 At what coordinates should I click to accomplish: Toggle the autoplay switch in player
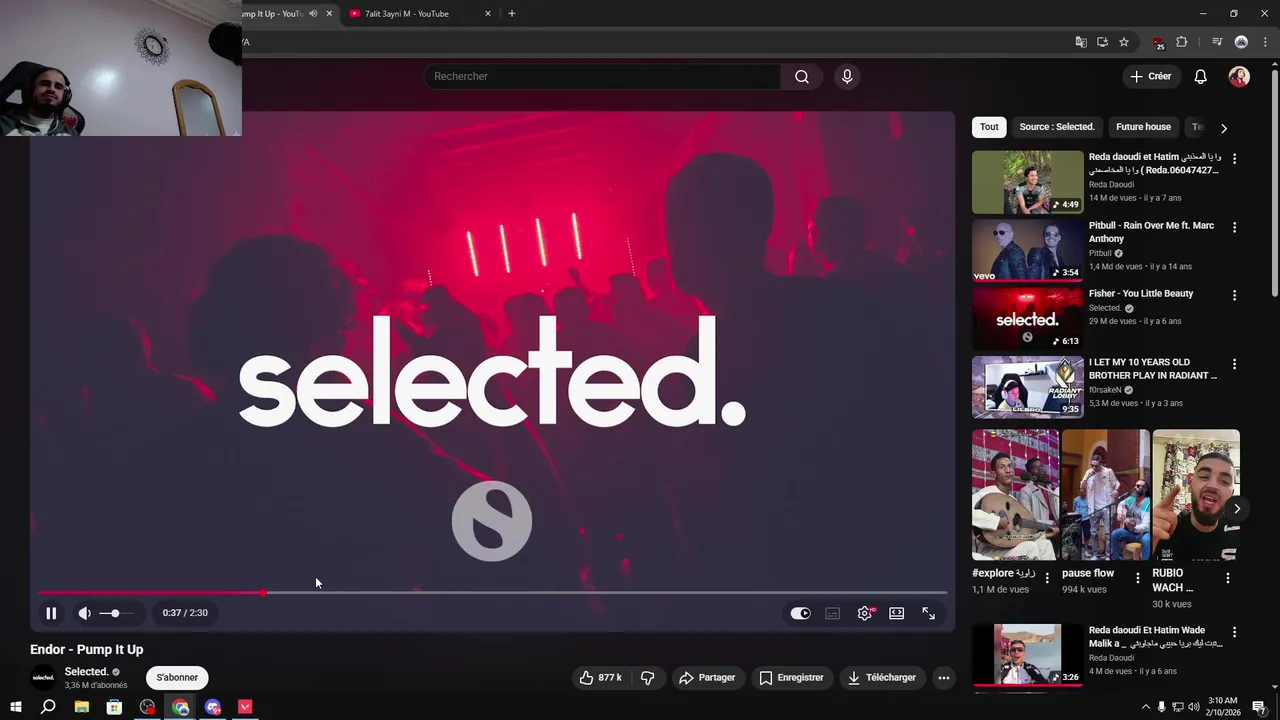pos(800,613)
